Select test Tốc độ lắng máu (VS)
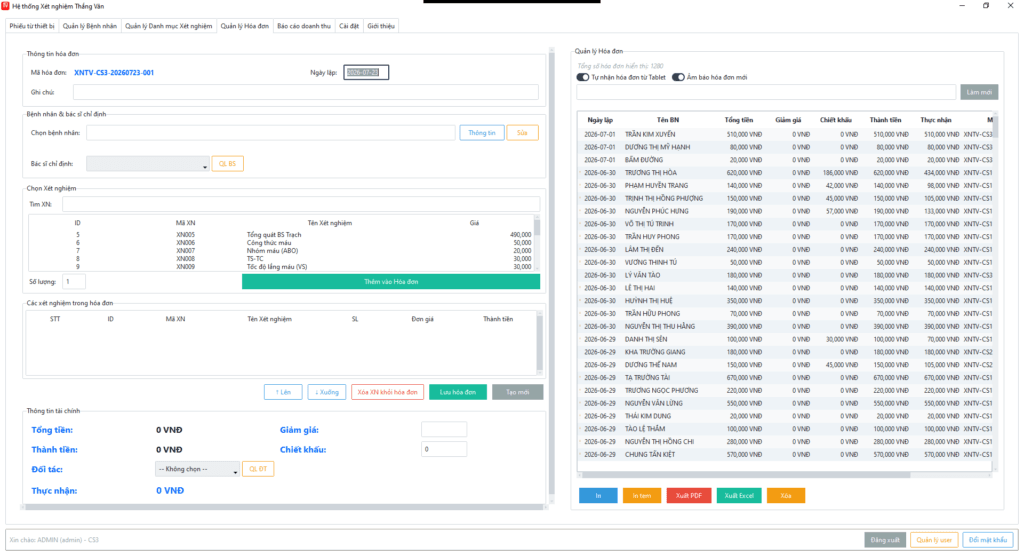Screen dimensions: 1024x555 (282, 266)
